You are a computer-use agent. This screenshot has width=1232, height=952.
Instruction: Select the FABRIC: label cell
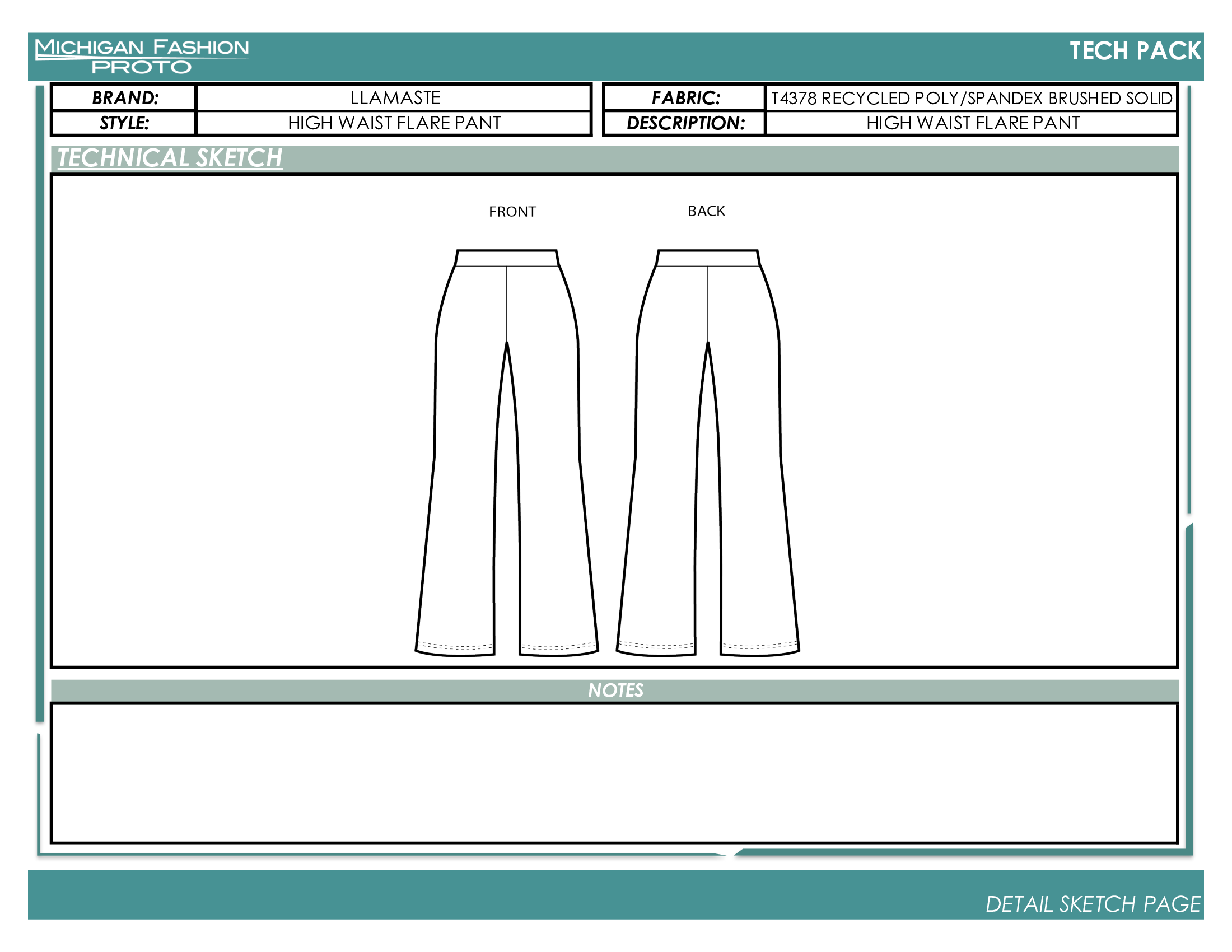point(685,97)
